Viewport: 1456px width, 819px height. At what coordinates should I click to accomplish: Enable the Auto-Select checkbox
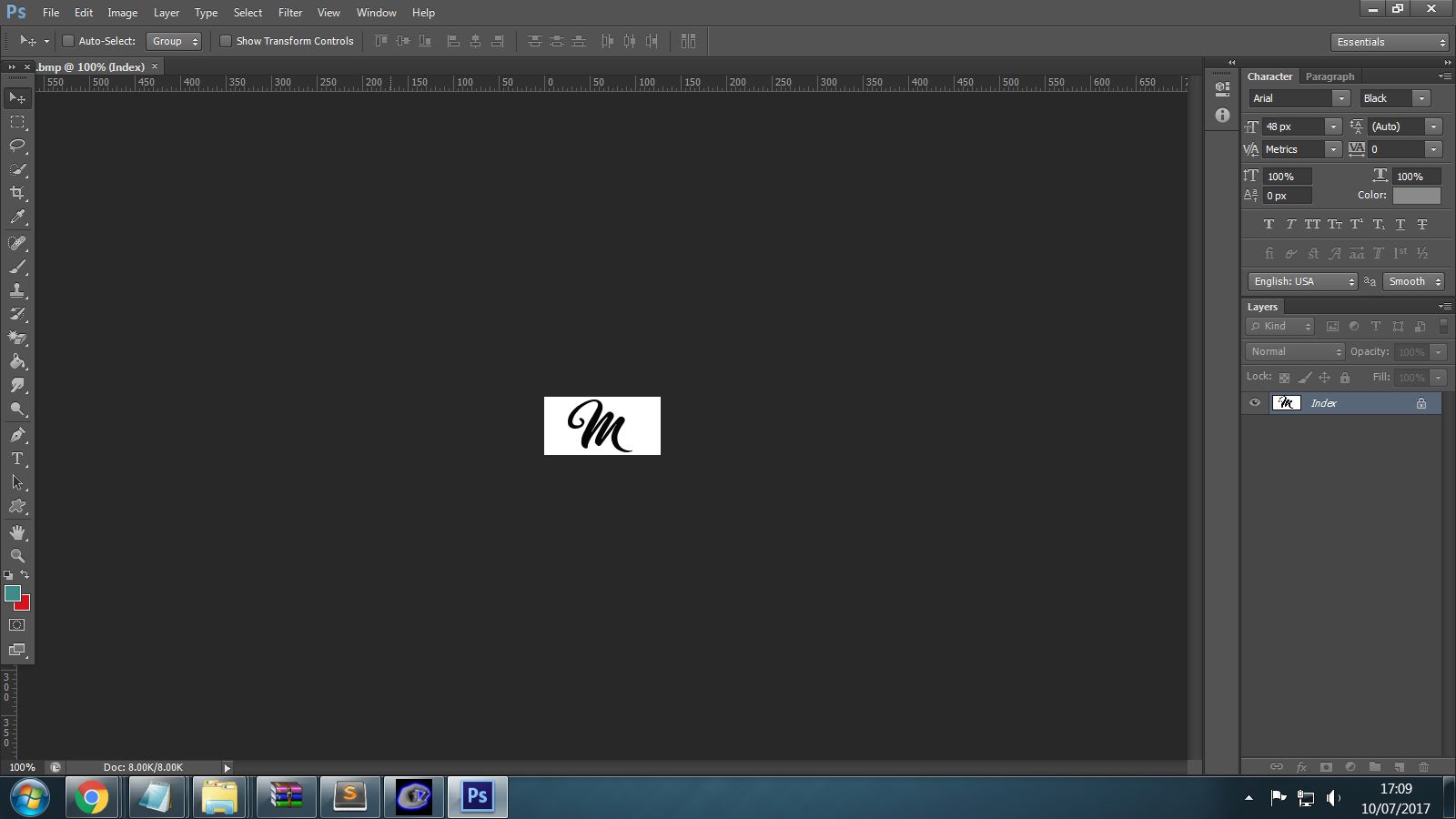click(x=67, y=41)
